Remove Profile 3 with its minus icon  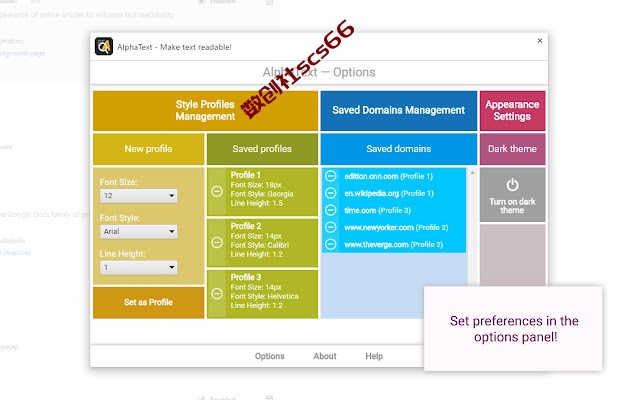[217, 293]
